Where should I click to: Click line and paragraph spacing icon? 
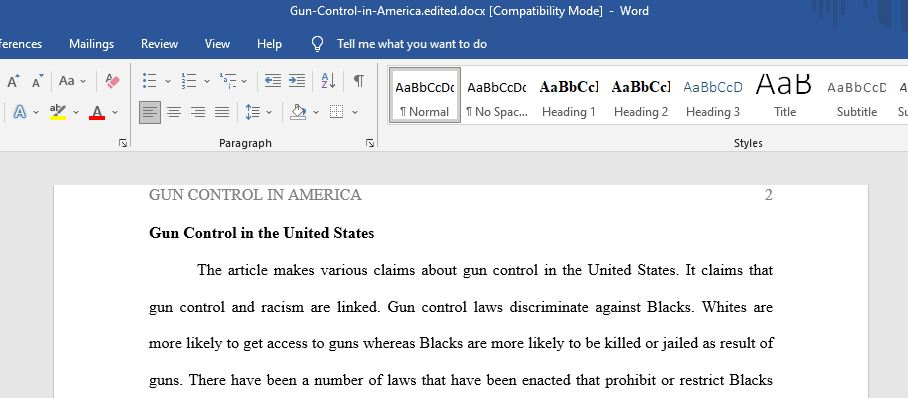coord(252,112)
